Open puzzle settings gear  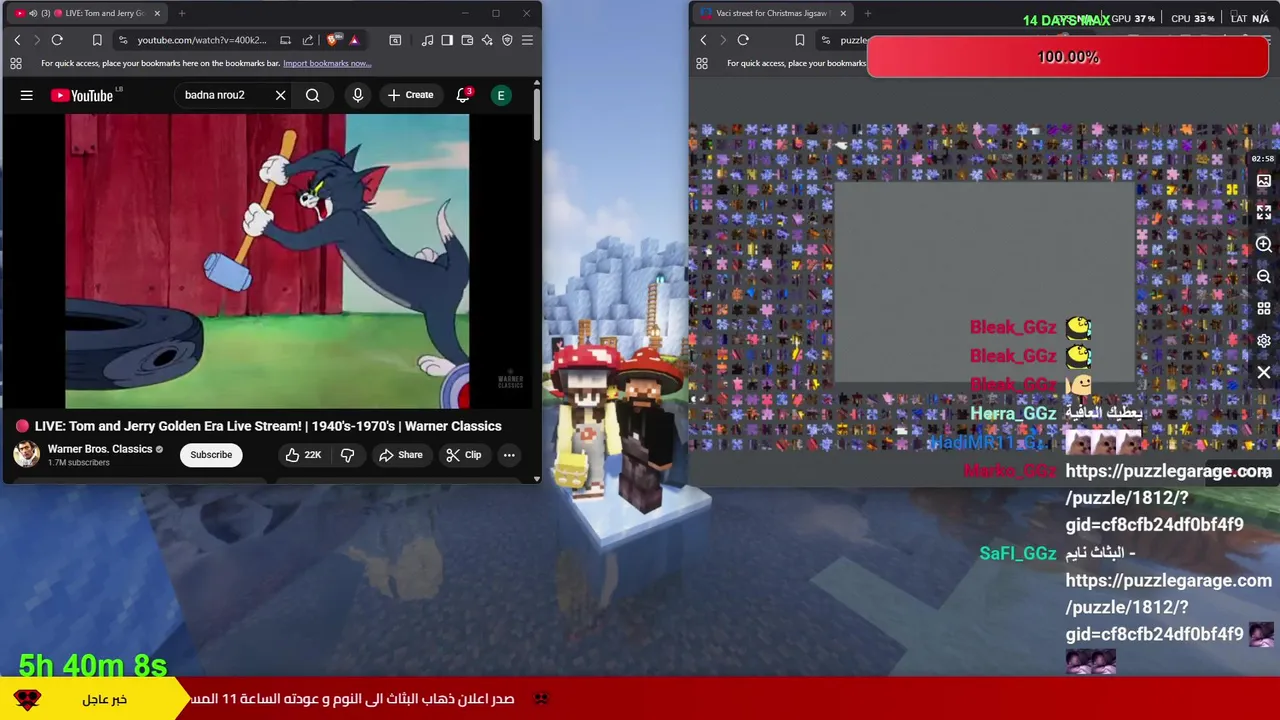(1264, 341)
